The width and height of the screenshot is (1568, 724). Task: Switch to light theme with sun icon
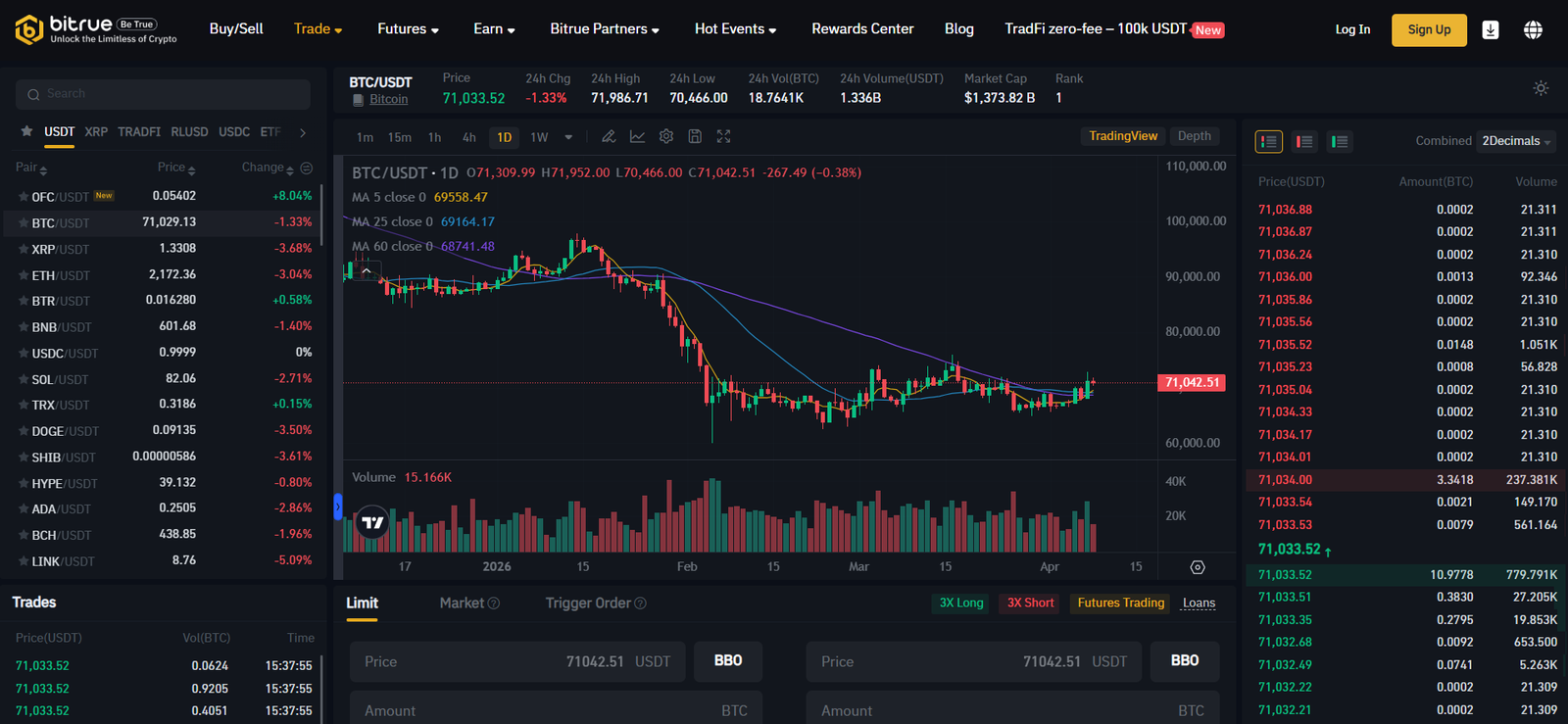click(1541, 88)
